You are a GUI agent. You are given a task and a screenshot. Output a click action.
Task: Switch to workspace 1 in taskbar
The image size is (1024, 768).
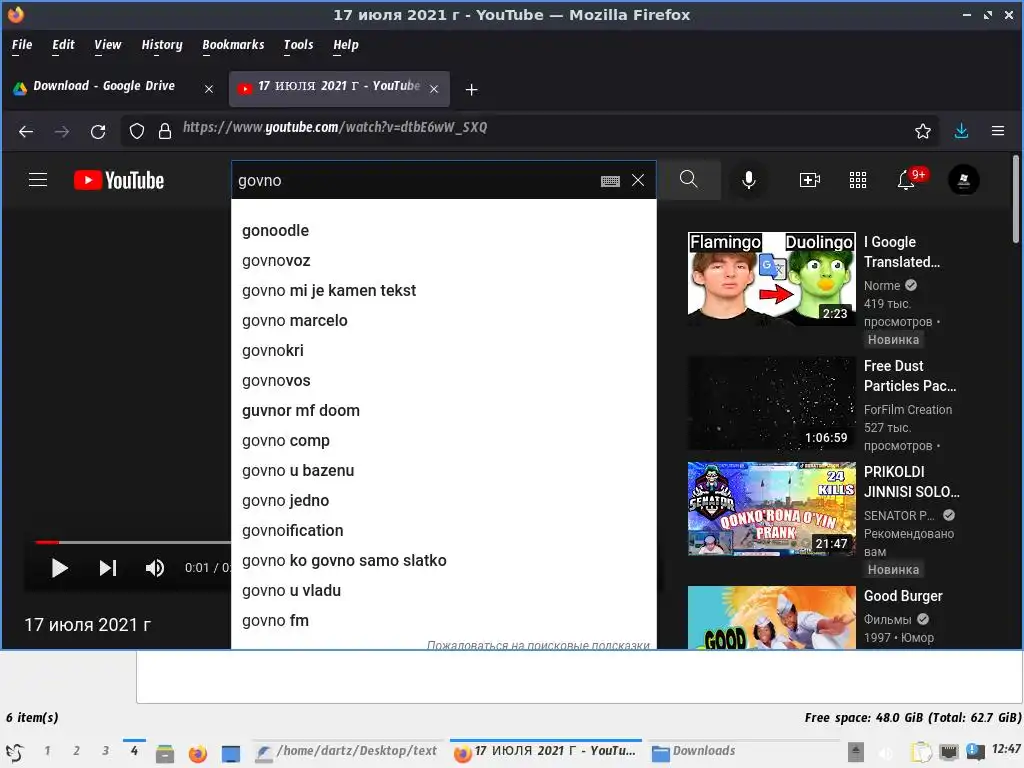(x=47, y=751)
